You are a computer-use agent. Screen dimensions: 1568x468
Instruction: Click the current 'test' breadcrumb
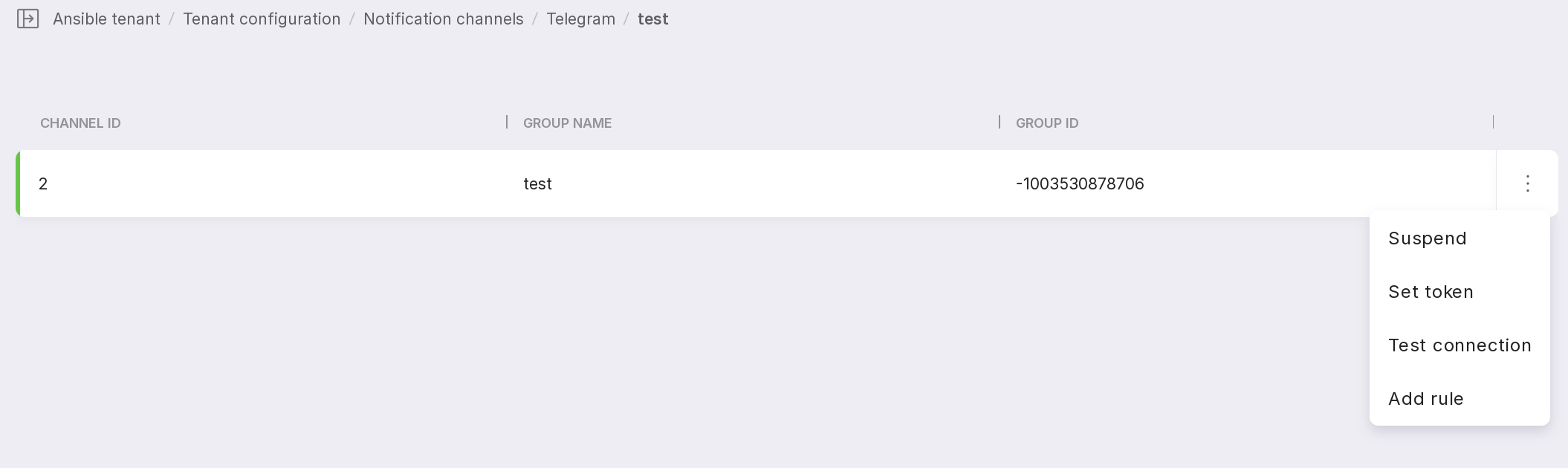tap(652, 19)
